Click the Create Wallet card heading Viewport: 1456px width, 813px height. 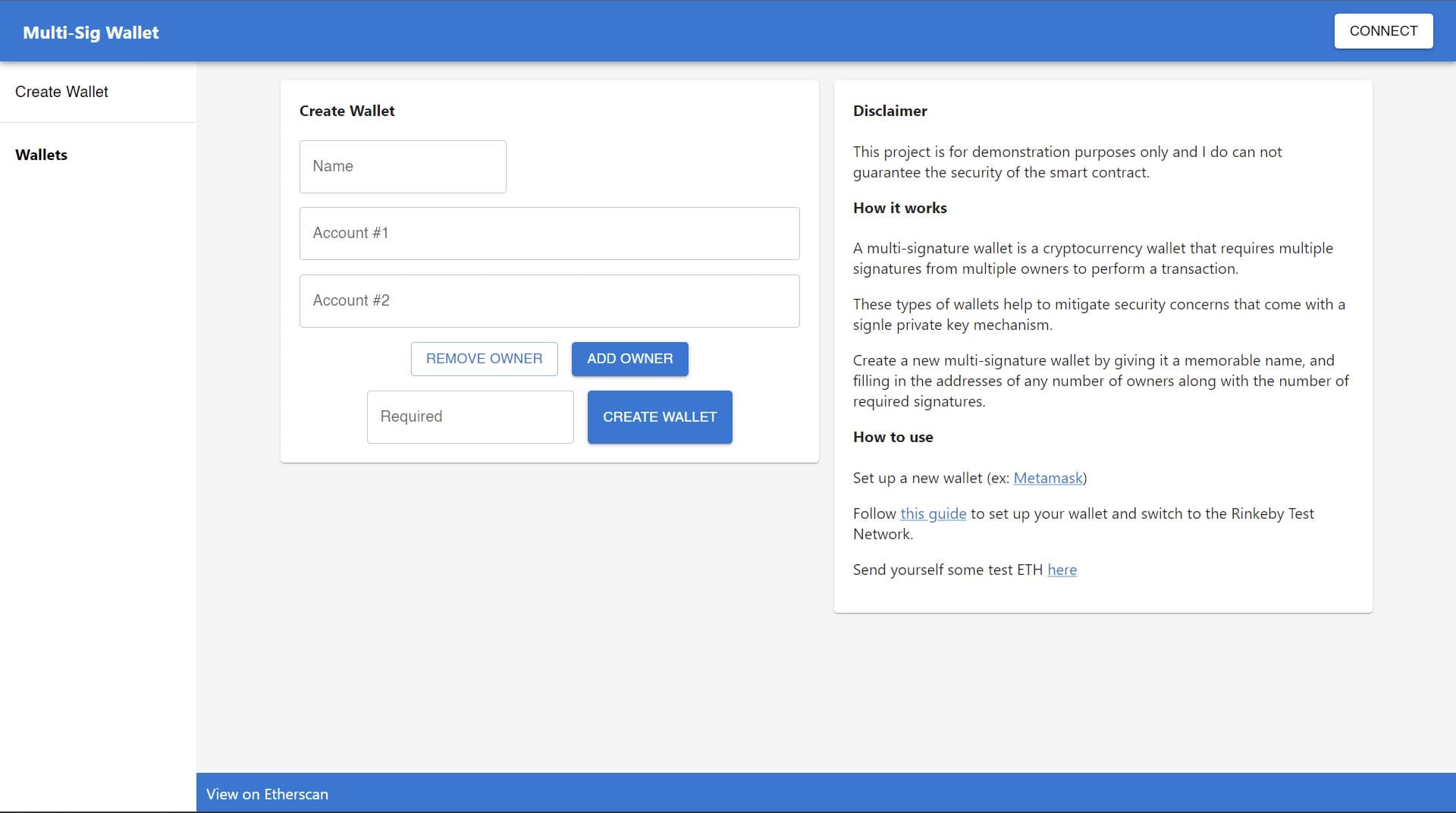(347, 111)
